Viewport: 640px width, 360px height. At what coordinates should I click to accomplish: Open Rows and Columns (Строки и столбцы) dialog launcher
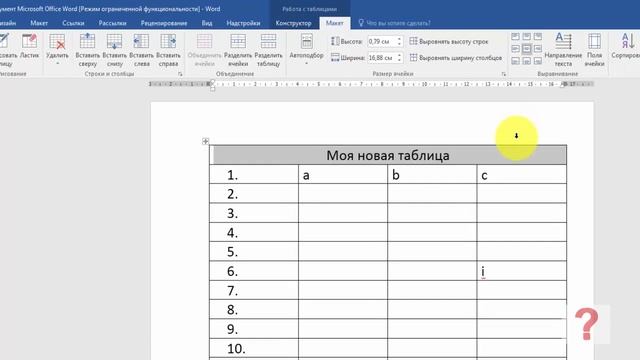[x=180, y=74]
